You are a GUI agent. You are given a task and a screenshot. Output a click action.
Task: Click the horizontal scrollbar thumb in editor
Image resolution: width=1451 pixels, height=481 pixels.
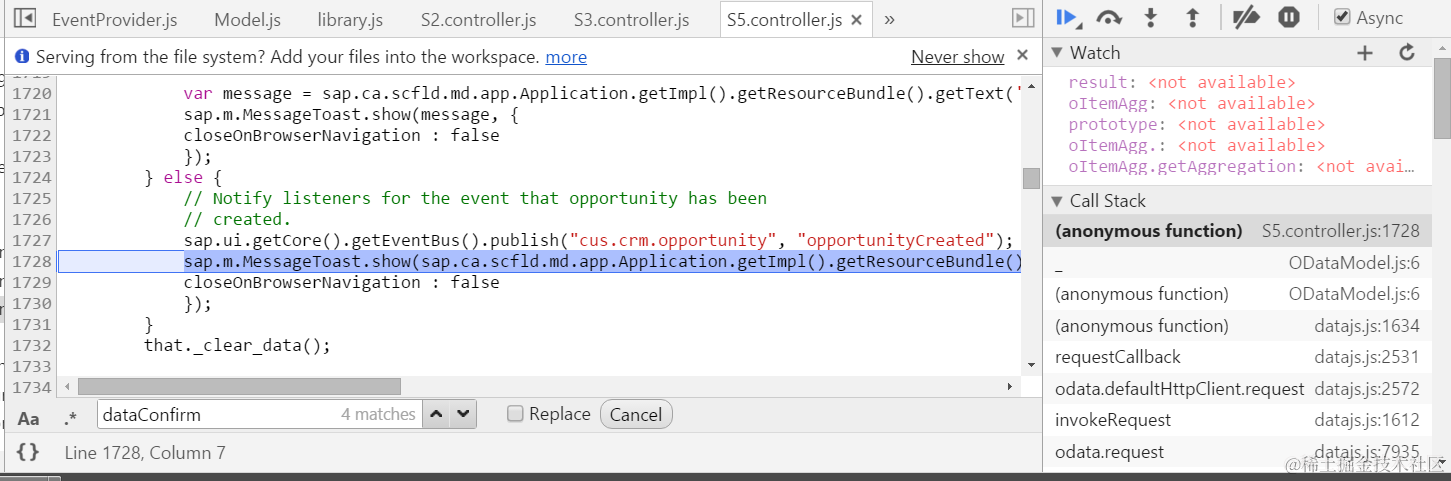pyautogui.click(x=239, y=386)
